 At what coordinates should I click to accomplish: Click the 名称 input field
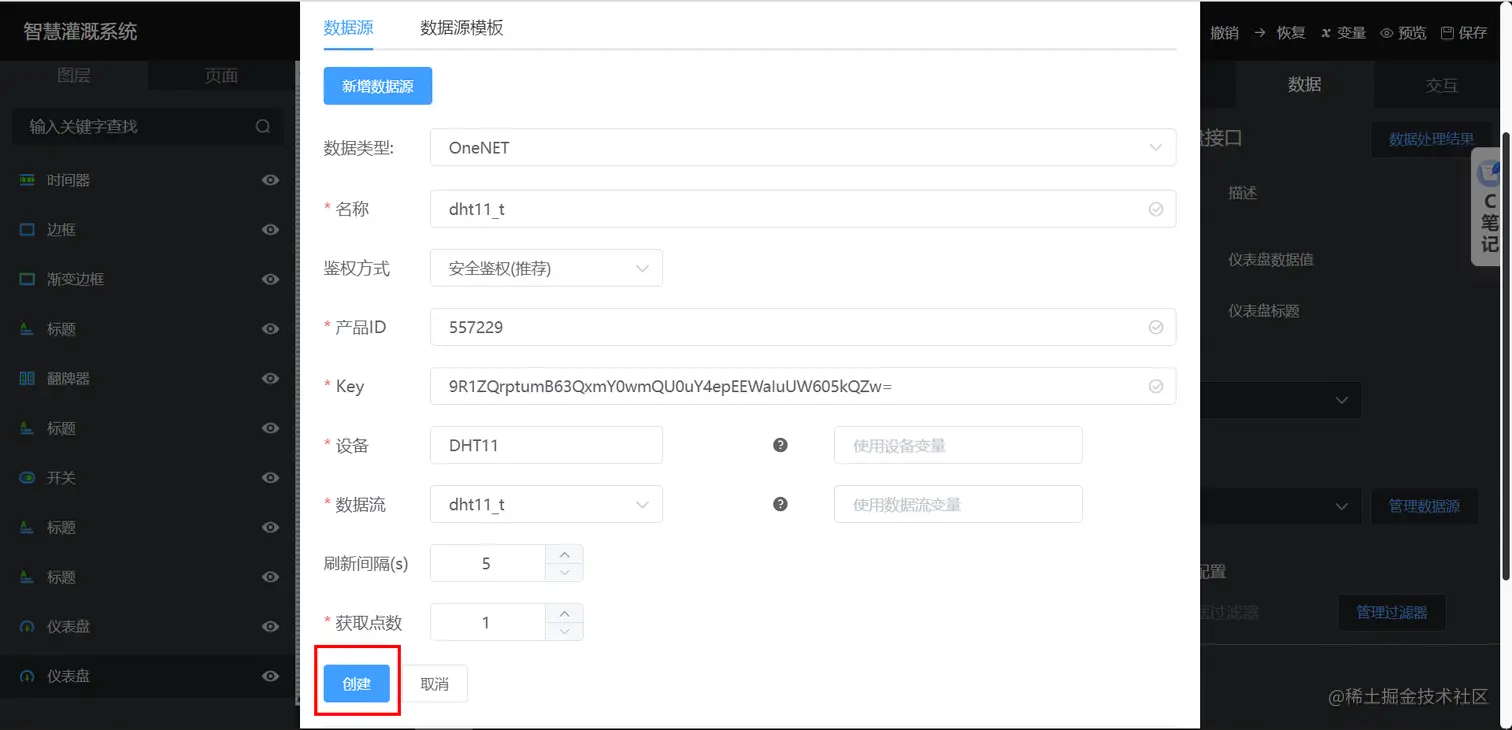point(803,209)
